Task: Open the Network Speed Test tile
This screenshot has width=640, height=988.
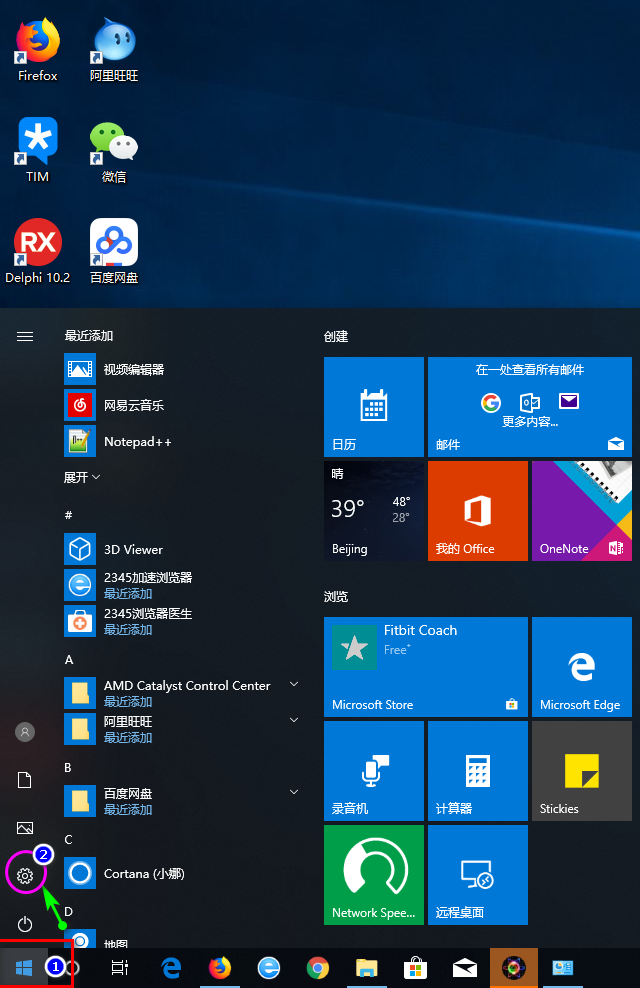Action: pyautogui.click(x=374, y=875)
